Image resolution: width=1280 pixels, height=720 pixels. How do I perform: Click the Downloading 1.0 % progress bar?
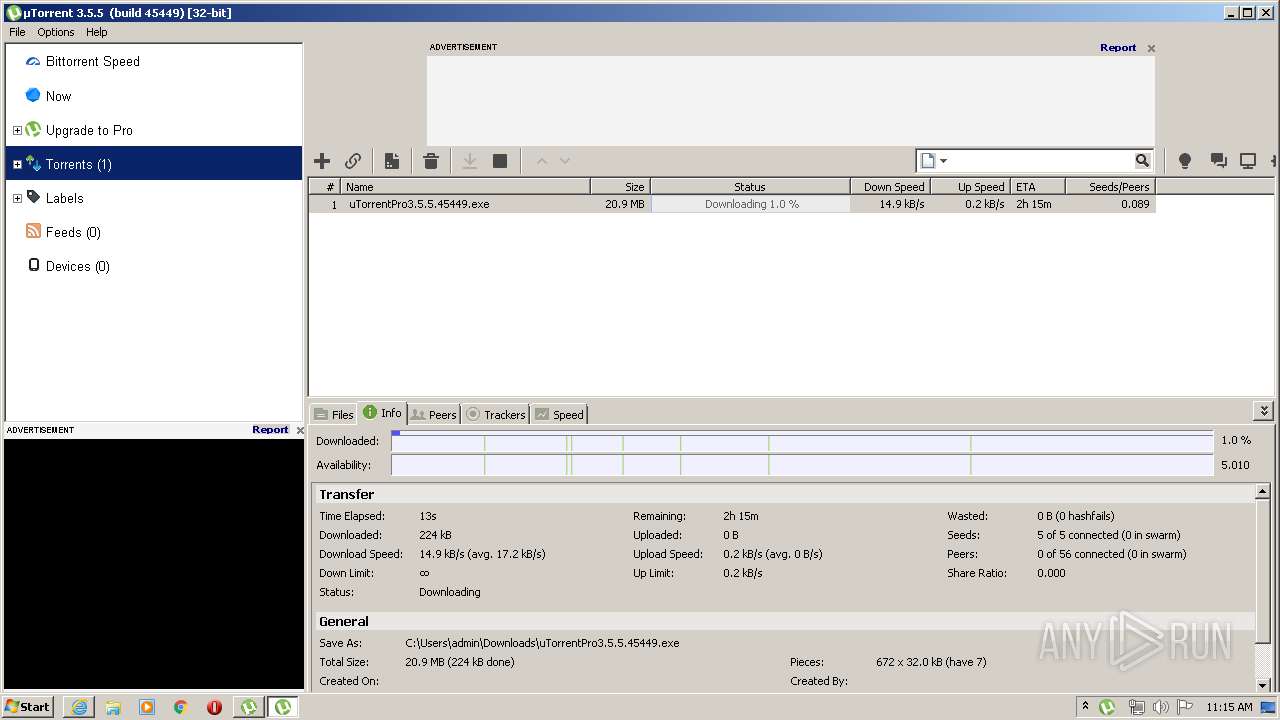click(751, 204)
